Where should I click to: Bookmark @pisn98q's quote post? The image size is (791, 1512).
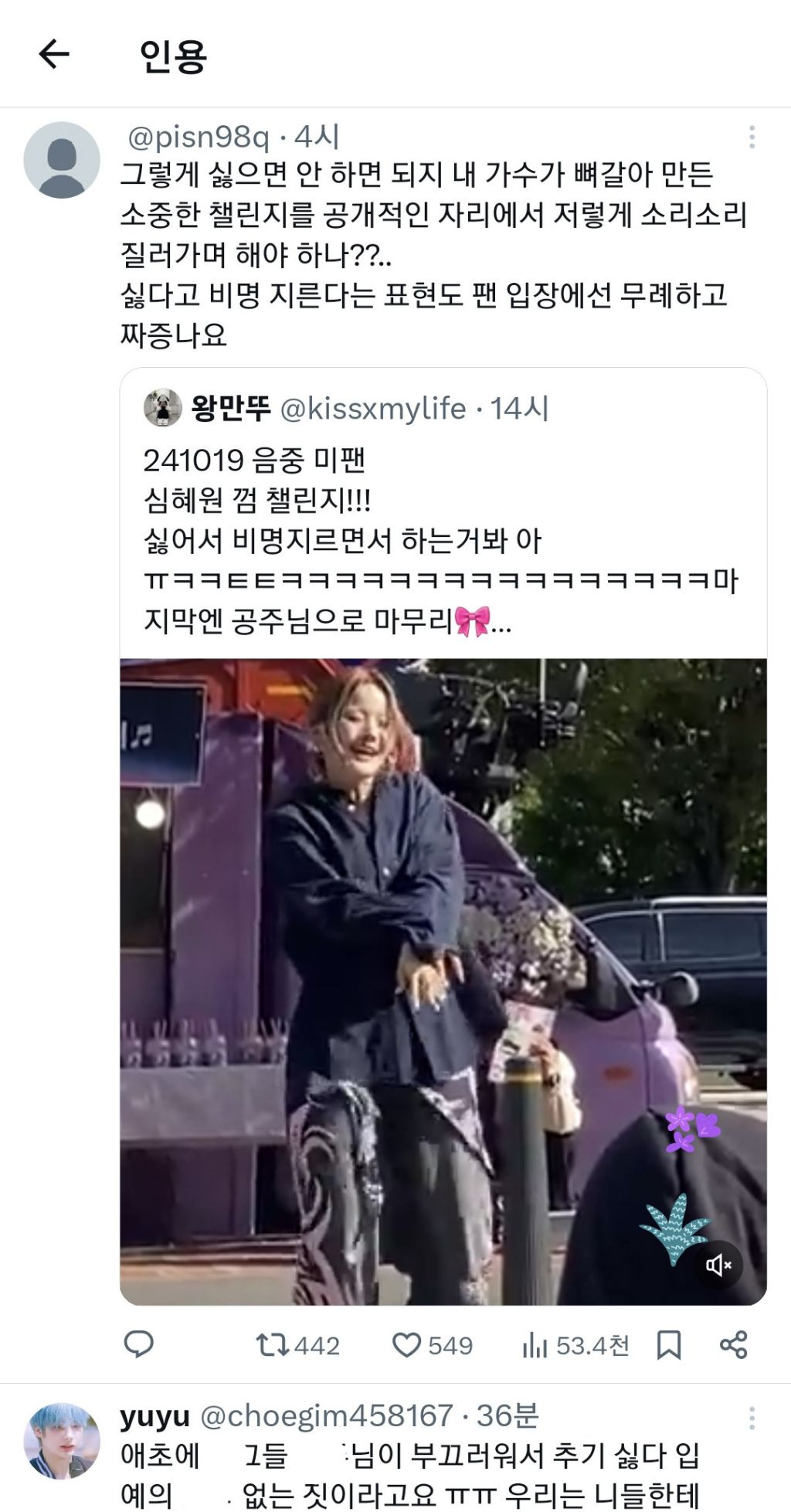click(669, 1345)
